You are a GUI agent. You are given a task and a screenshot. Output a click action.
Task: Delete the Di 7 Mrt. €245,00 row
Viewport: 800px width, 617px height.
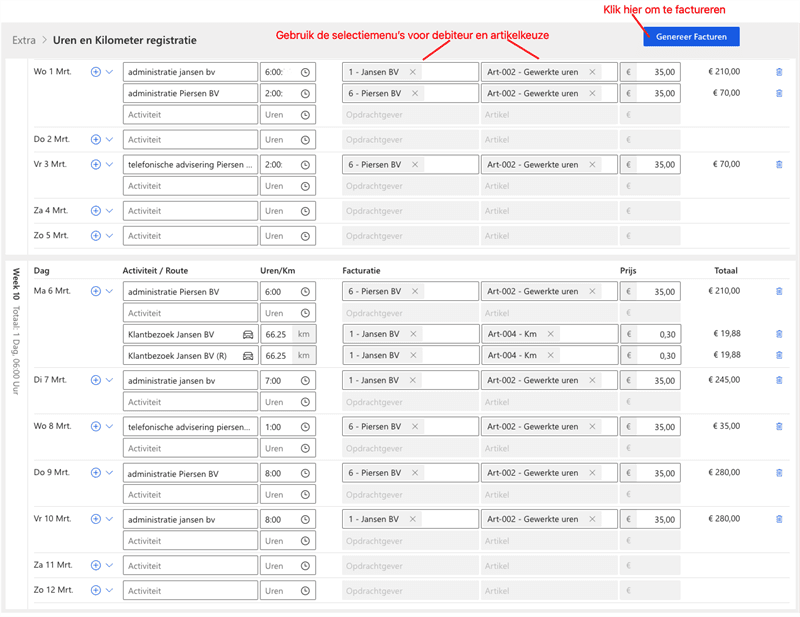(x=779, y=380)
